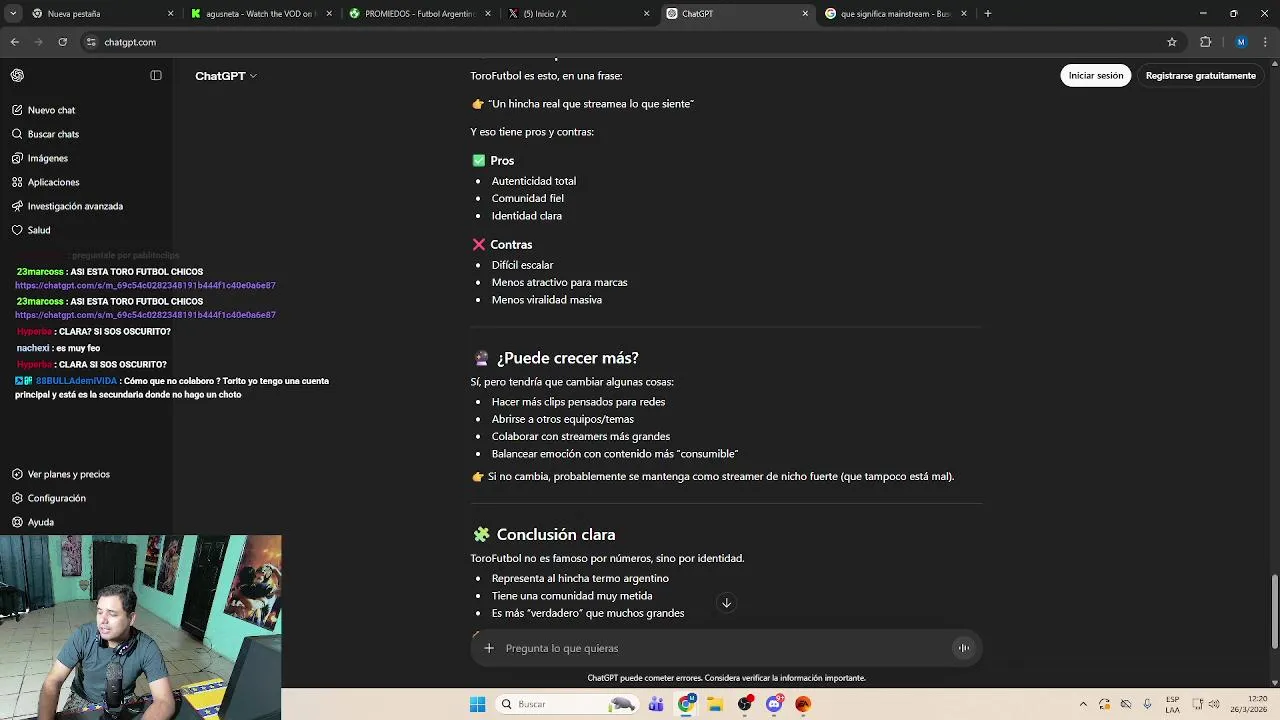1280x720 pixels.
Task: Open OBS Studio from the taskbar
Action: pos(745,704)
